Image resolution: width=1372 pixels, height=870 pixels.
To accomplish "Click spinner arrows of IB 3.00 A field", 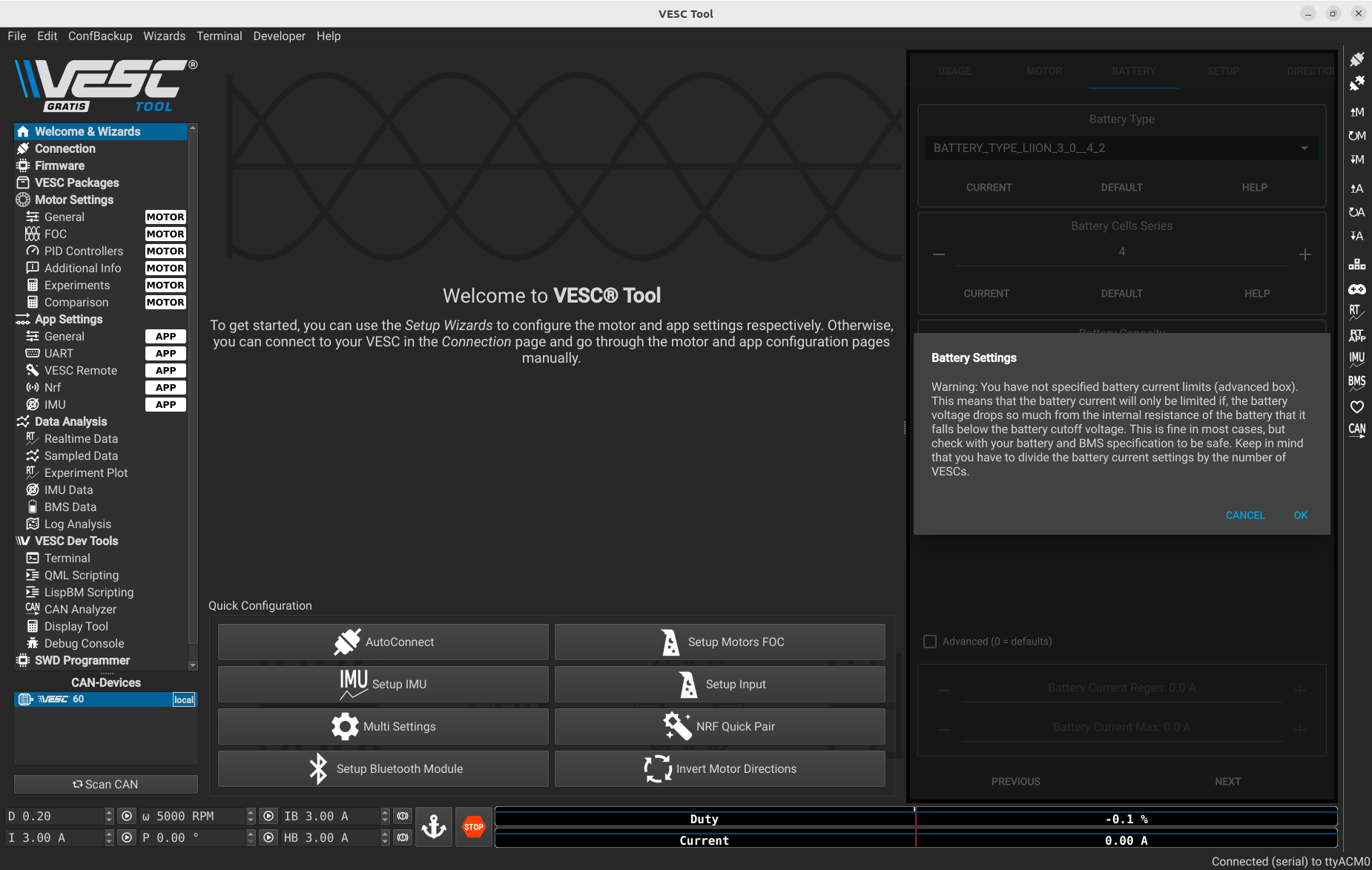I will (x=385, y=816).
